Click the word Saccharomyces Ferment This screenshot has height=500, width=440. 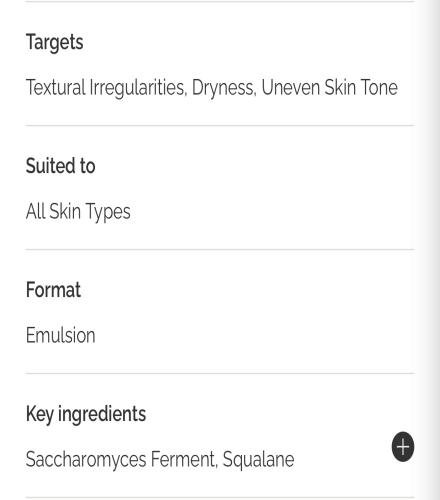point(121,459)
